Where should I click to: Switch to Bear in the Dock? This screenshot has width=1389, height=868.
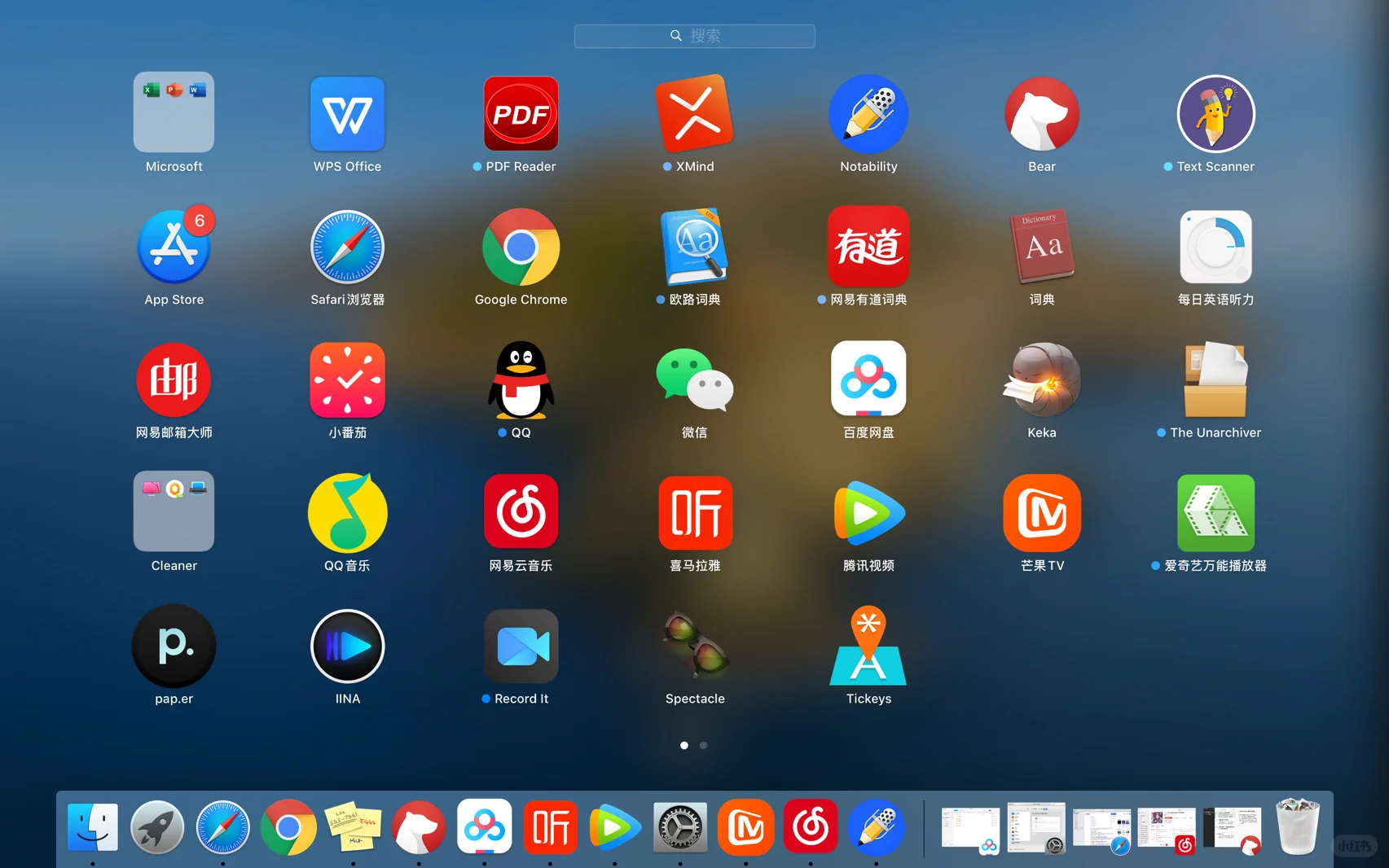(x=419, y=826)
